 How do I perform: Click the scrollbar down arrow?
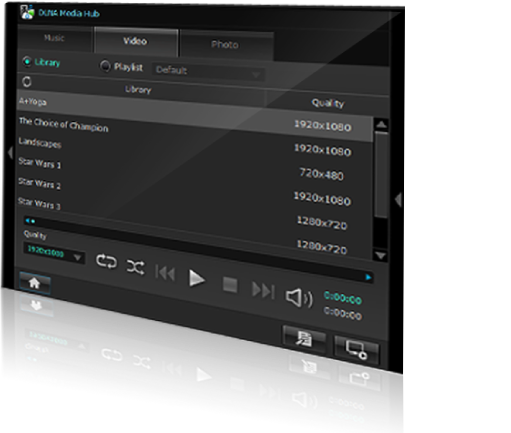click(380, 256)
